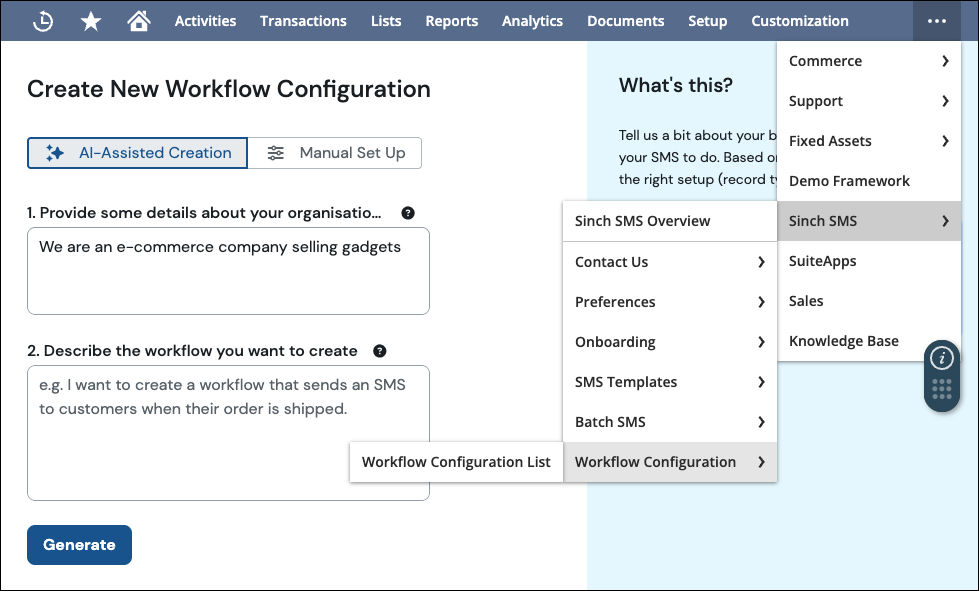Select Workflow Configuration List menu entry

(456, 462)
